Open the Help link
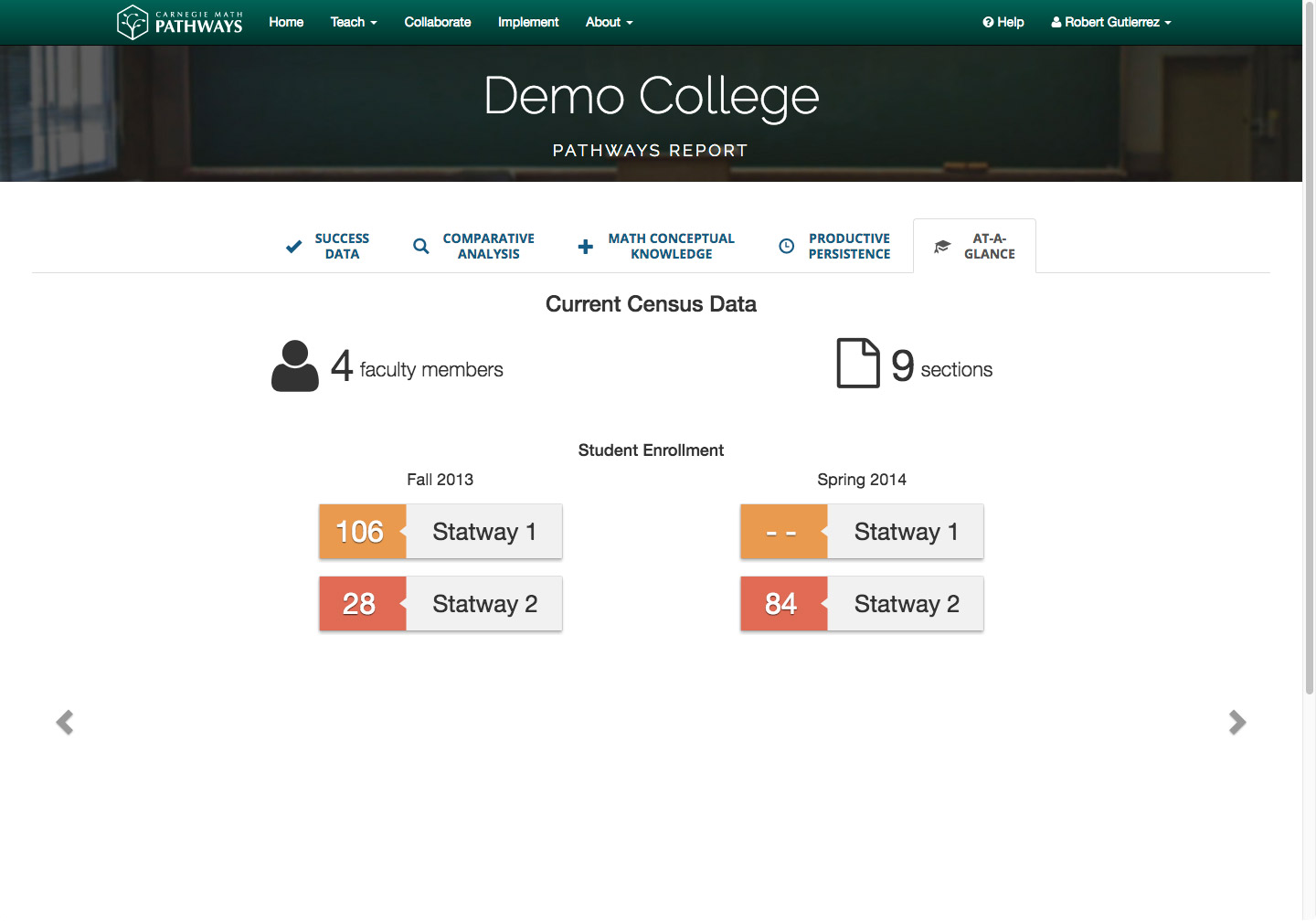 point(1003,22)
